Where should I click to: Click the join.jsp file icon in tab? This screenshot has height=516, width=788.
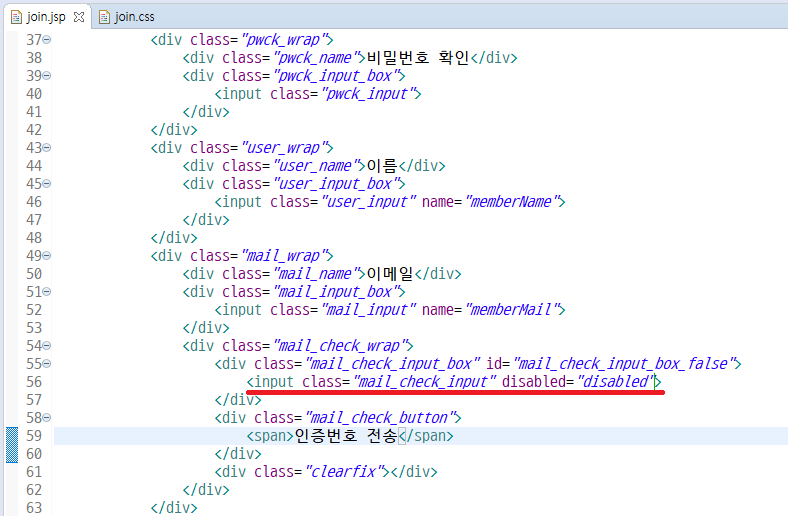(x=16, y=17)
